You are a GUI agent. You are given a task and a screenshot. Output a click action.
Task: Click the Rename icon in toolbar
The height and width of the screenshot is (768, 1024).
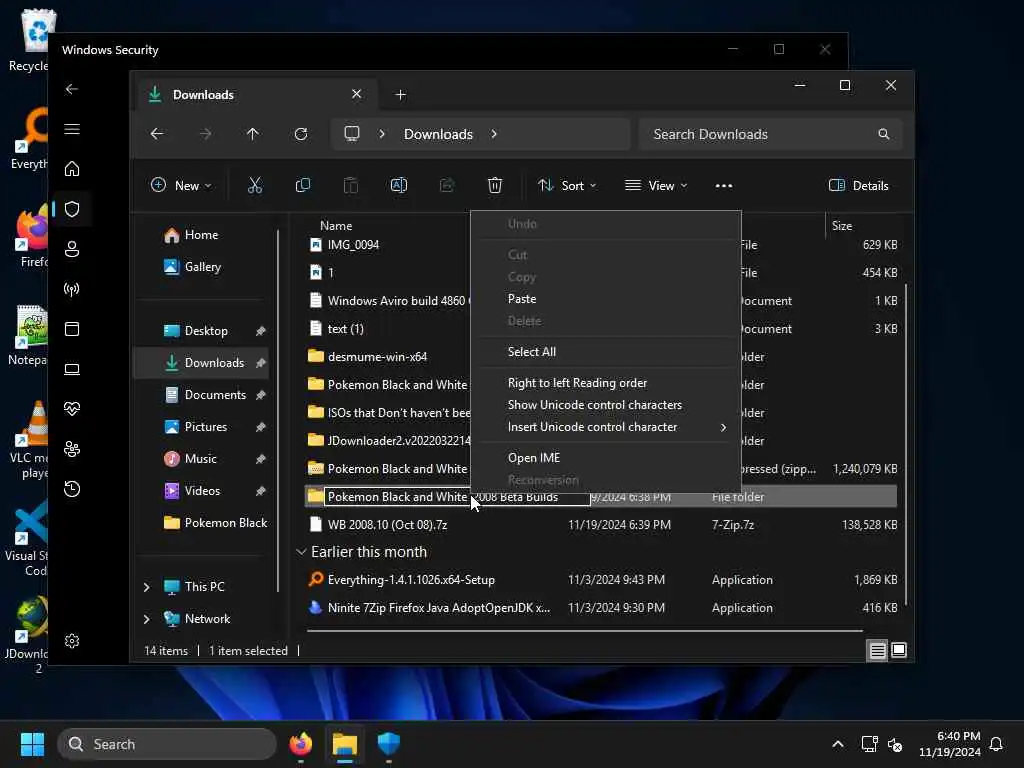coord(398,185)
